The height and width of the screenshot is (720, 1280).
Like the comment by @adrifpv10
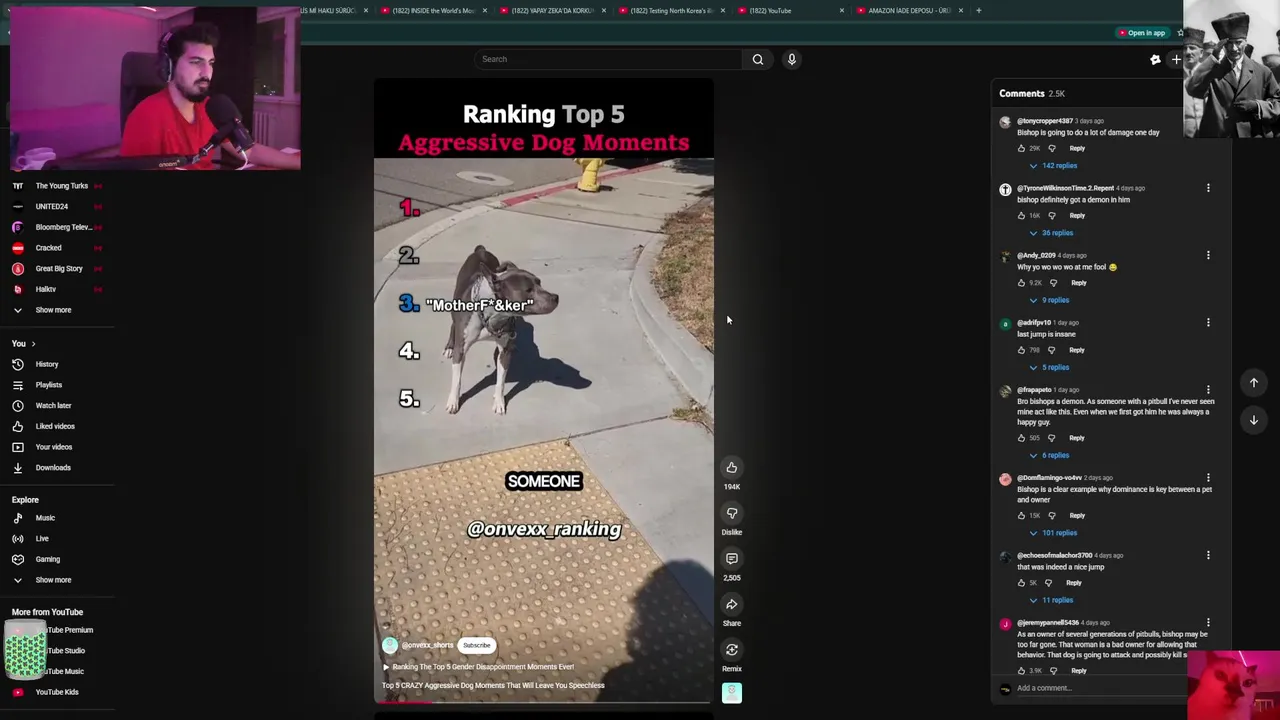click(x=1021, y=350)
